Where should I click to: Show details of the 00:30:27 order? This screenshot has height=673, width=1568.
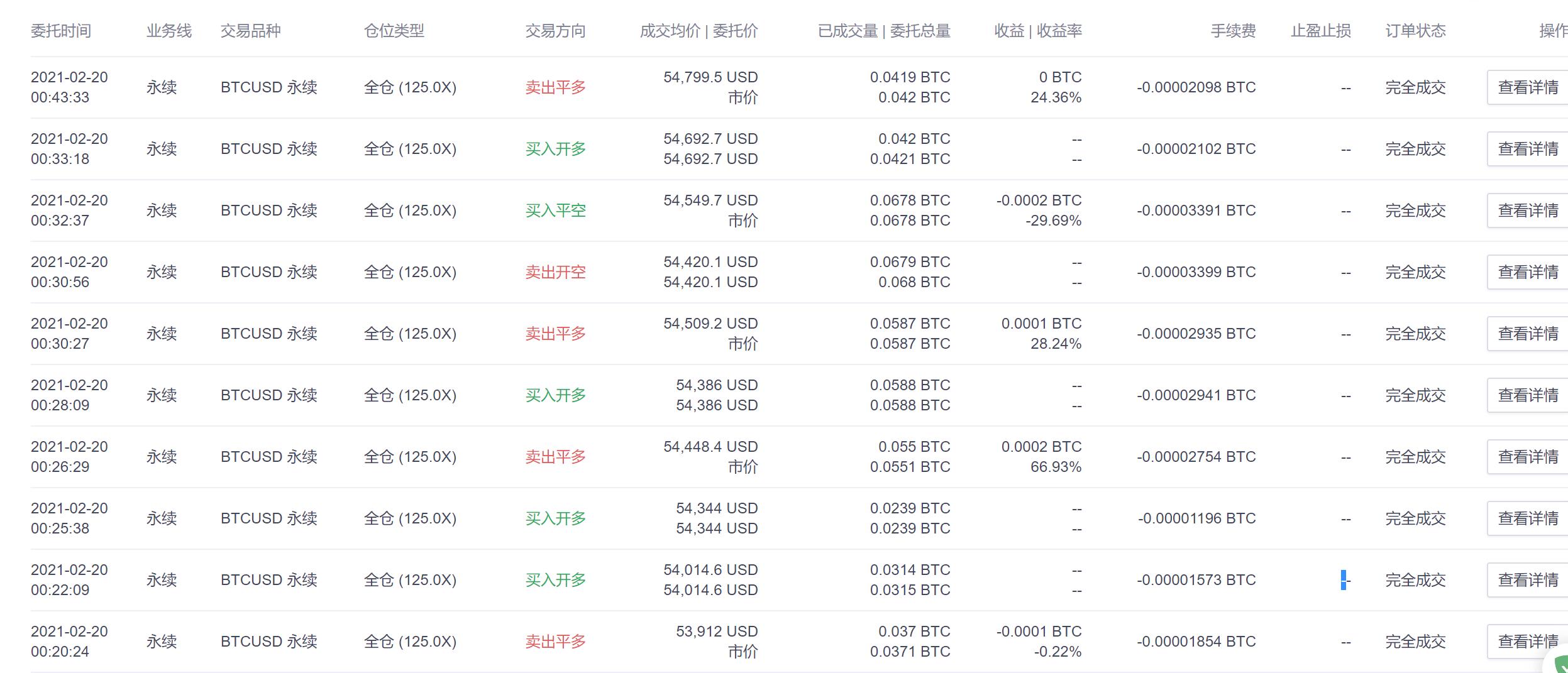click(x=1528, y=334)
